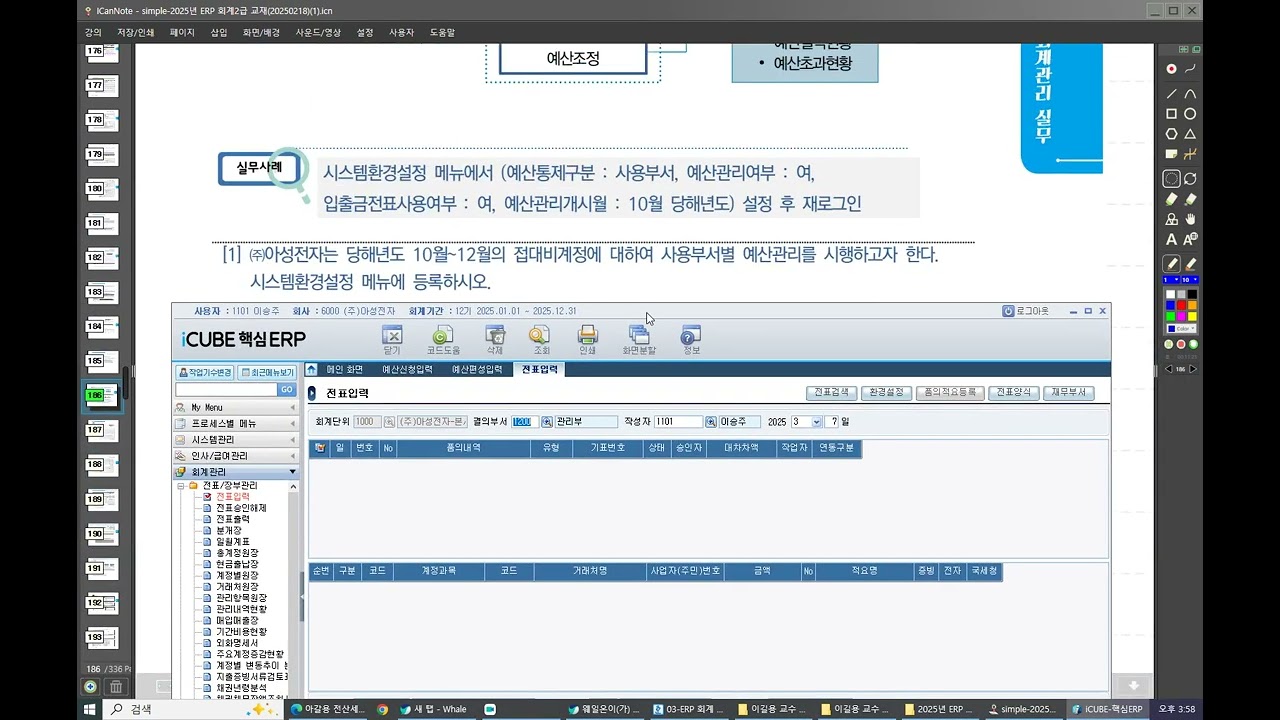Select the freehand curve tool in ICanNote

tap(1190, 68)
